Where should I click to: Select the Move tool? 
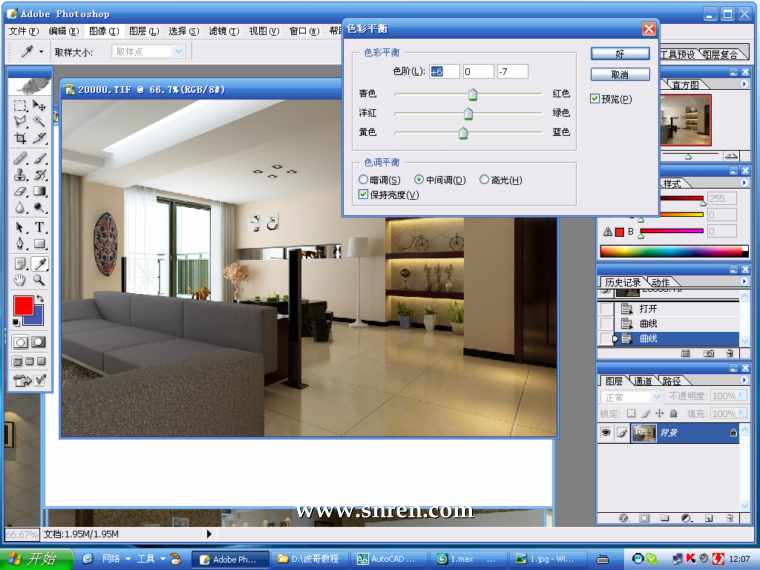pyautogui.click(x=39, y=106)
